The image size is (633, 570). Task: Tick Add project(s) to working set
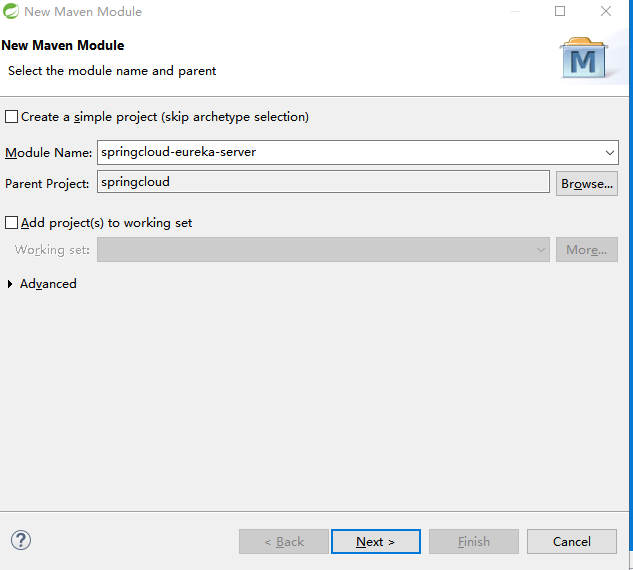[x=11, y=222]
